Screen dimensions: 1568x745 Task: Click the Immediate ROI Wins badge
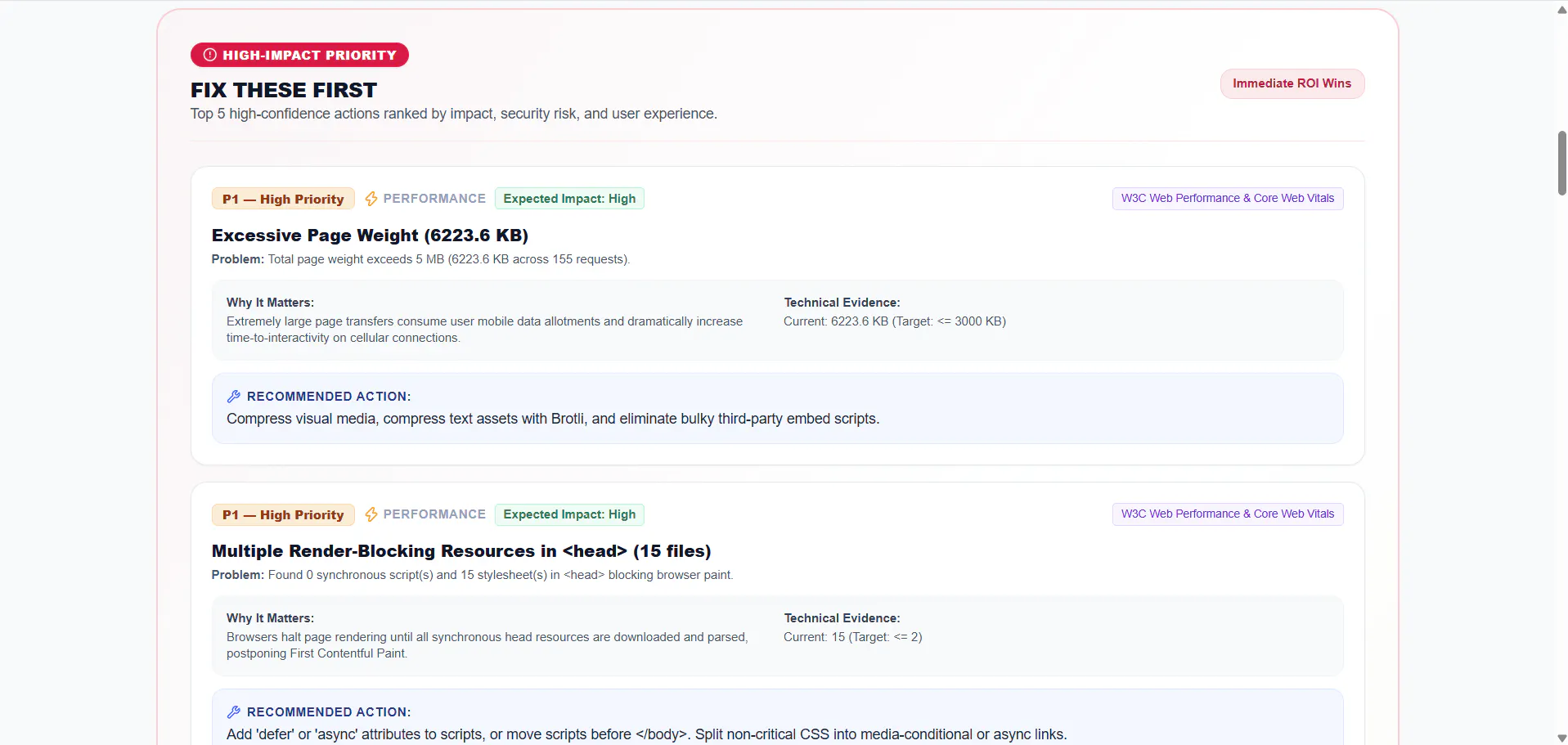[x=1292, y=83]
